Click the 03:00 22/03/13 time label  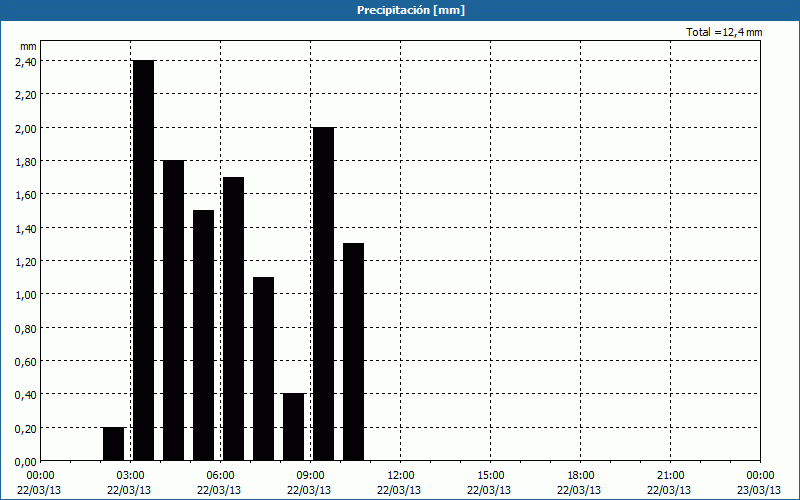(x=129, y=483)
